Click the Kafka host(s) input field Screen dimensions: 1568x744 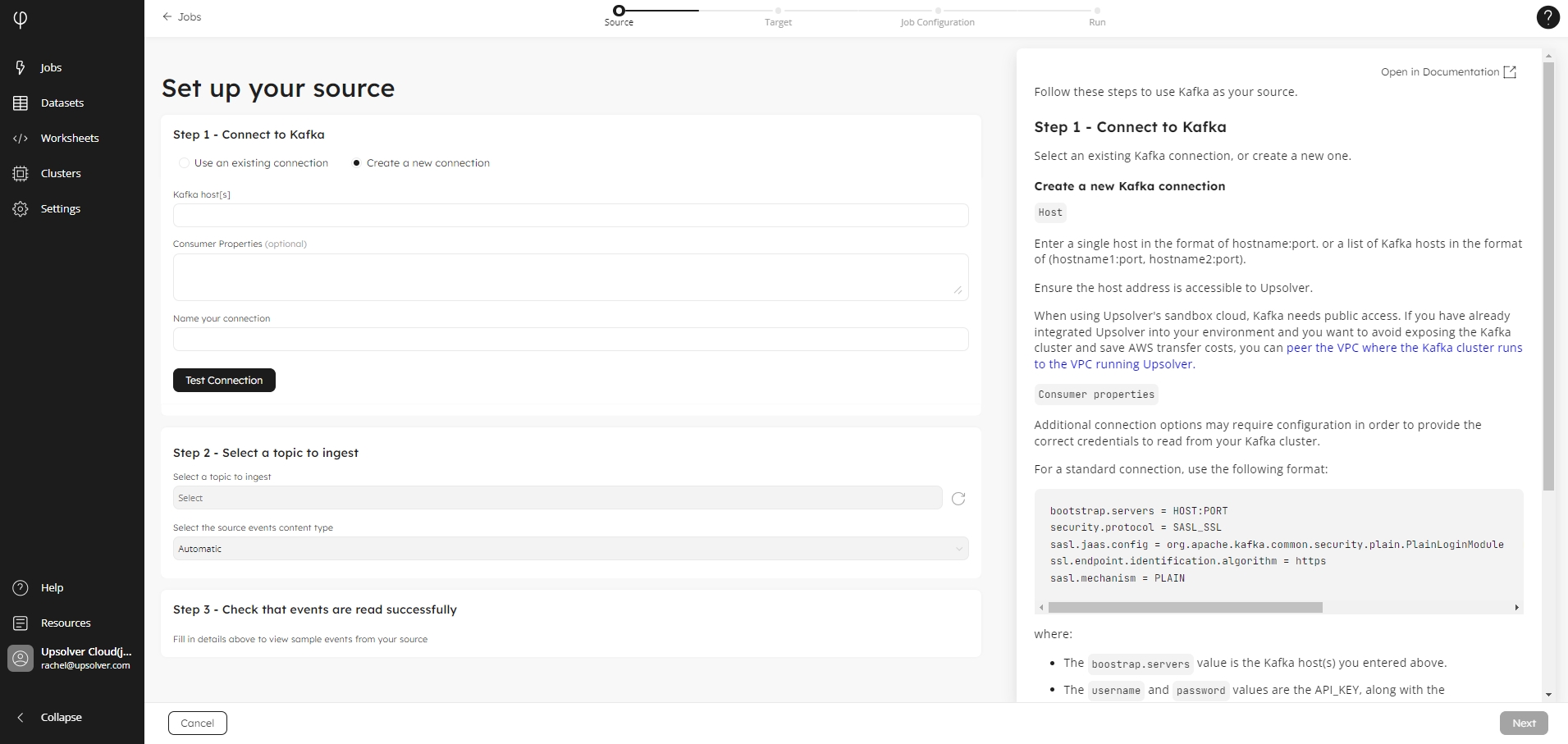[570, 215]
